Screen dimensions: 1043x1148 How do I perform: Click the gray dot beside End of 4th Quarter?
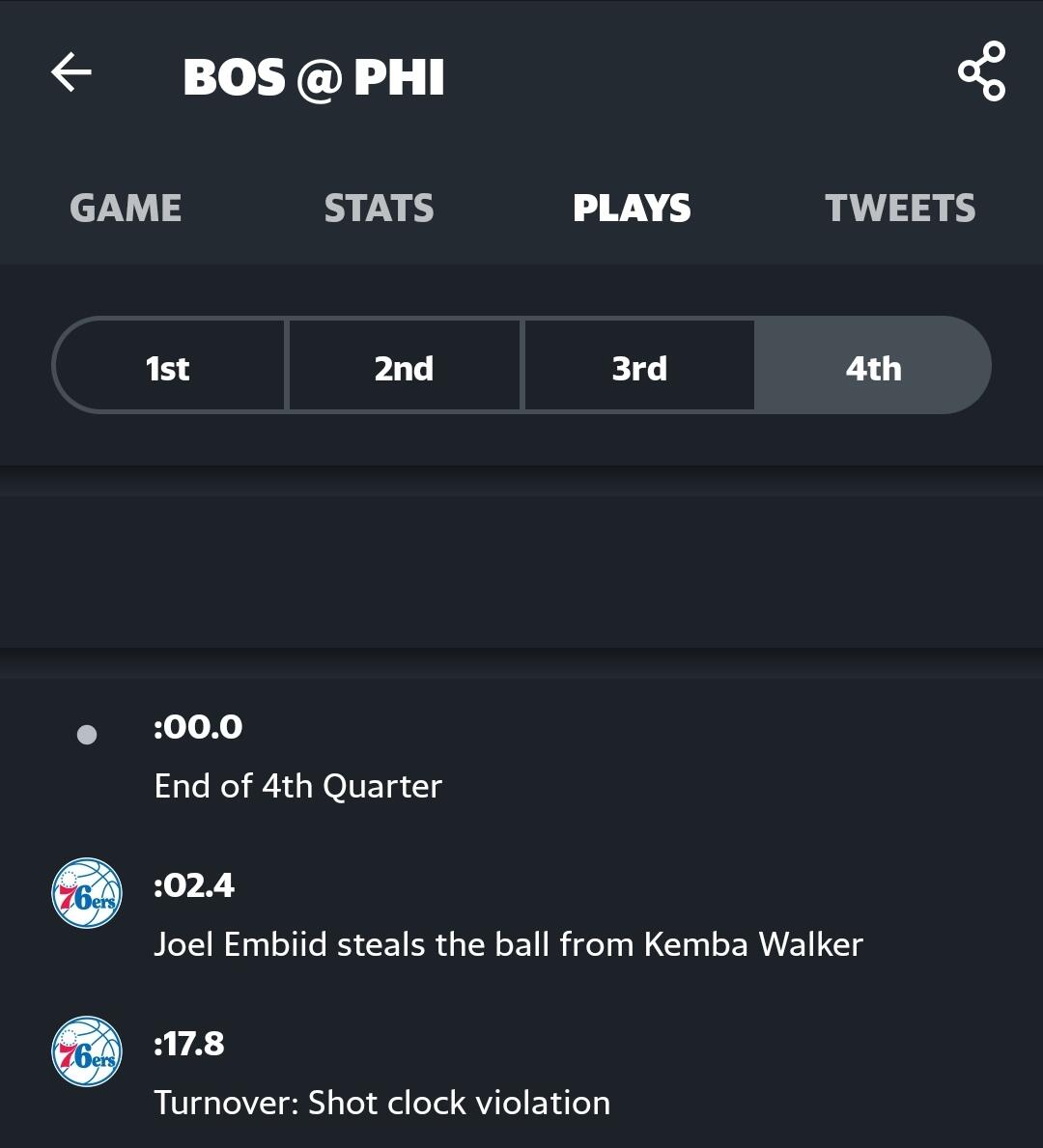(x=86, y=735)
